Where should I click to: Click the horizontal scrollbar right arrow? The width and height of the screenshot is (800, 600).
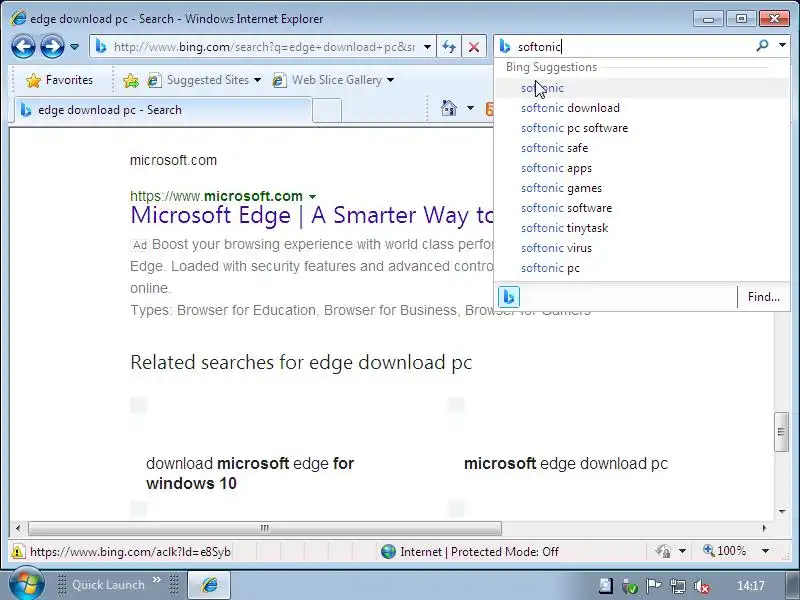click(764, 528)
